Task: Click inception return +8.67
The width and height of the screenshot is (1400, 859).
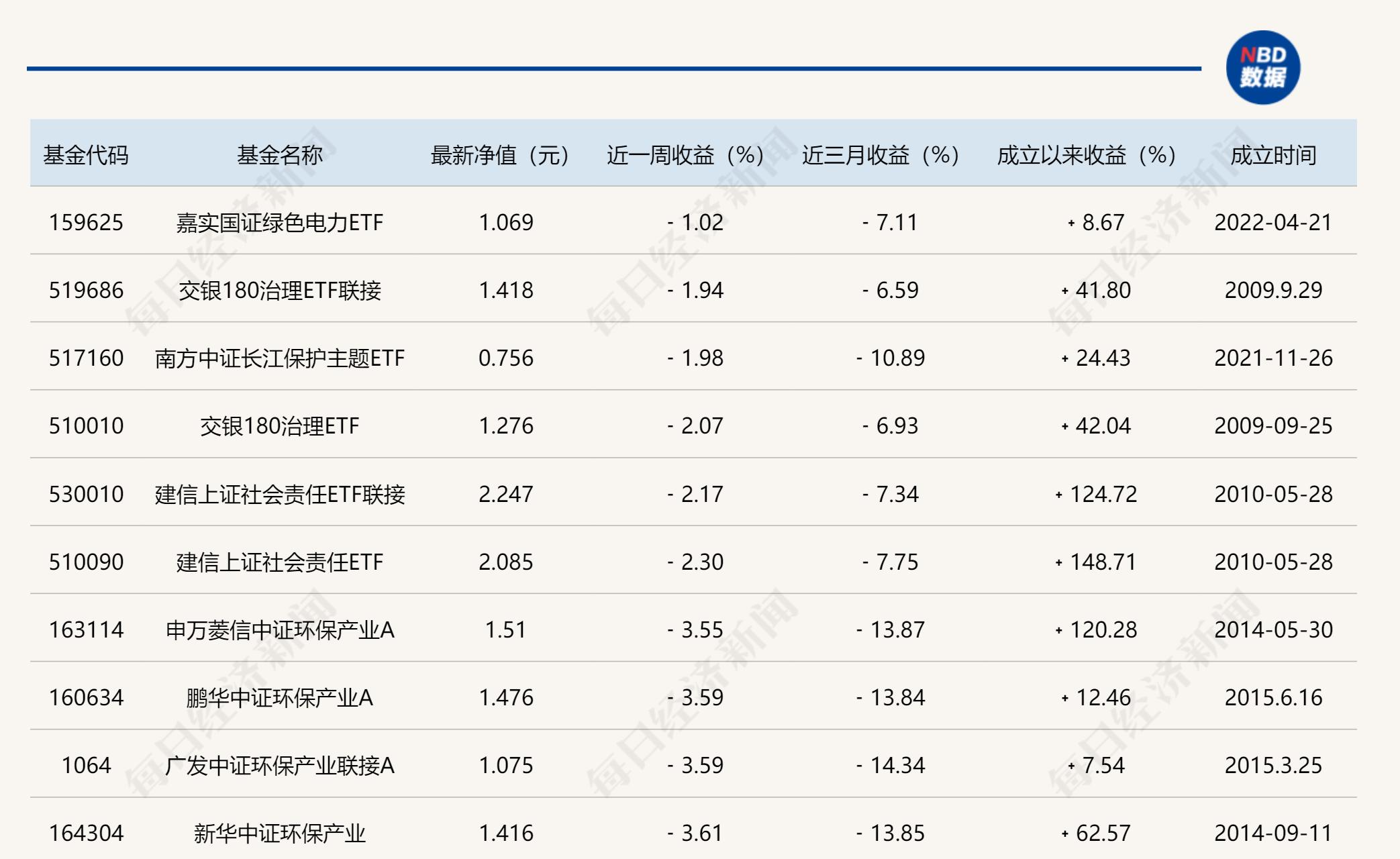Action: coord(1096,222)
